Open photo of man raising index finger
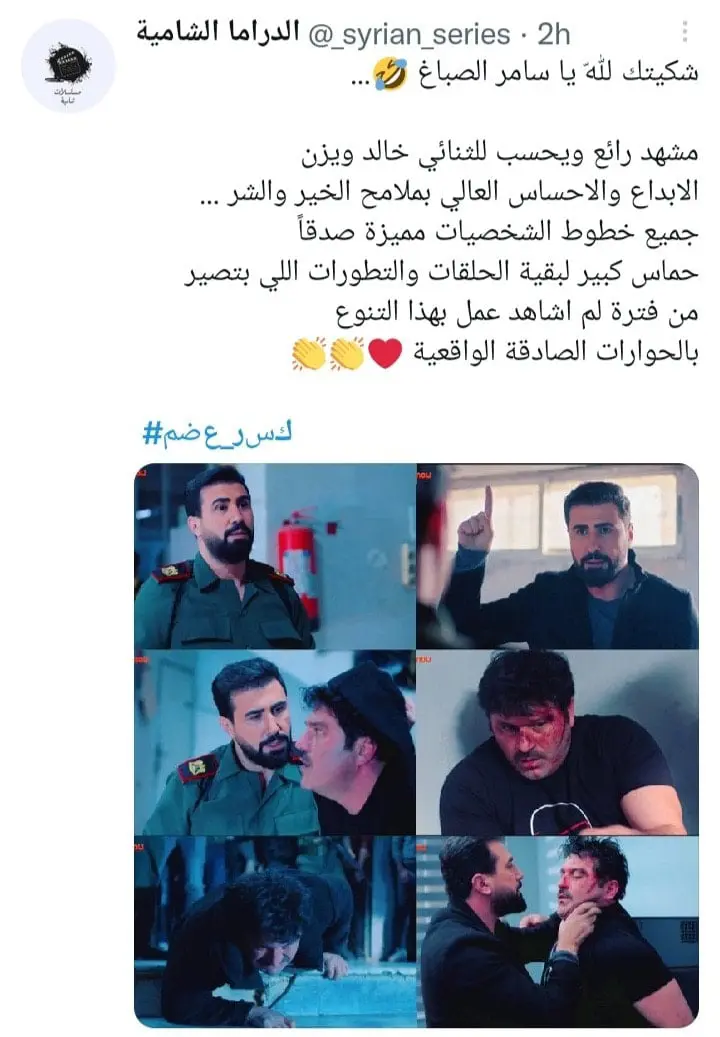Viewport: 720px width, 1037px height. (557, 556)
